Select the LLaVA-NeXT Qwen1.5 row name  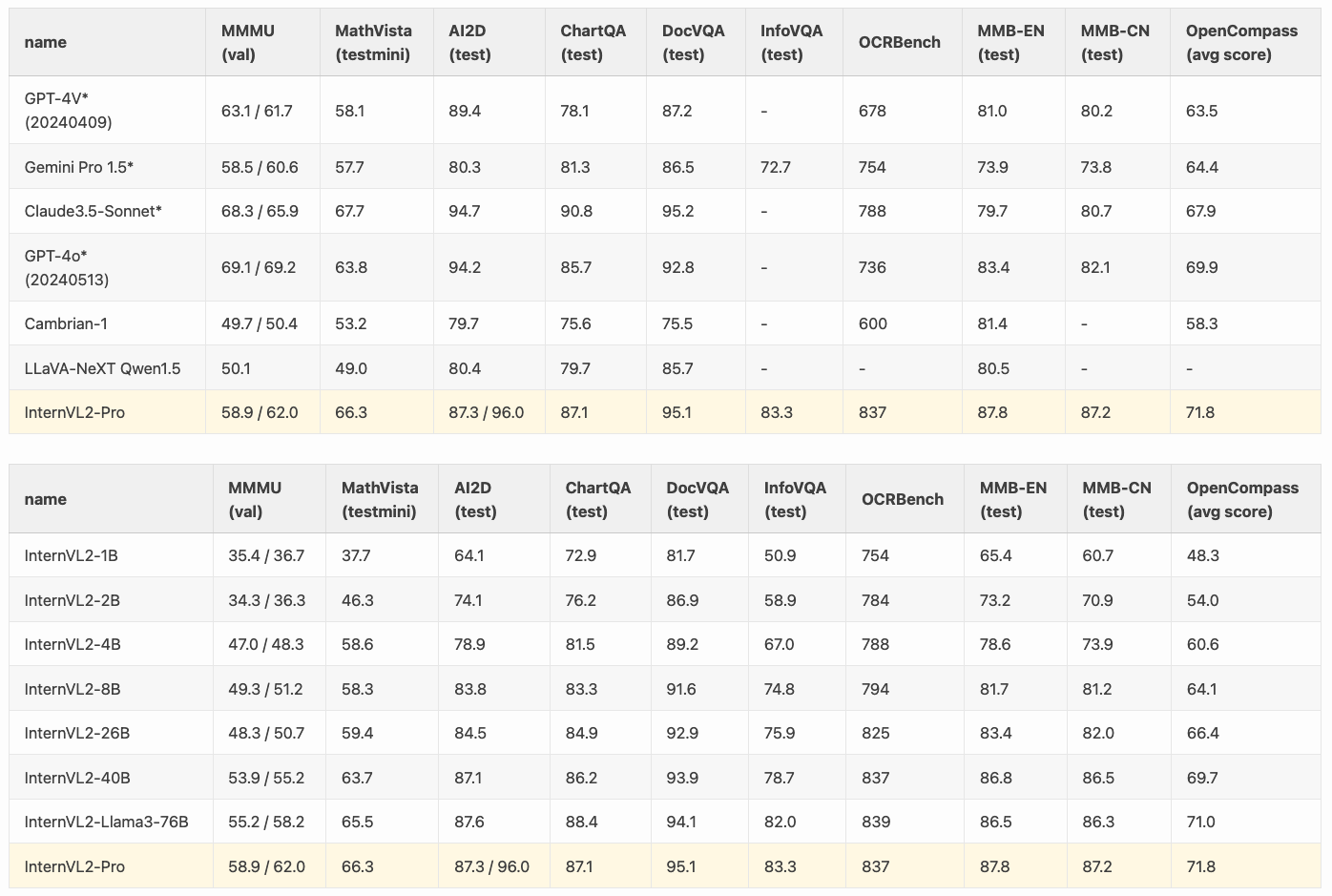click(102, 368)
